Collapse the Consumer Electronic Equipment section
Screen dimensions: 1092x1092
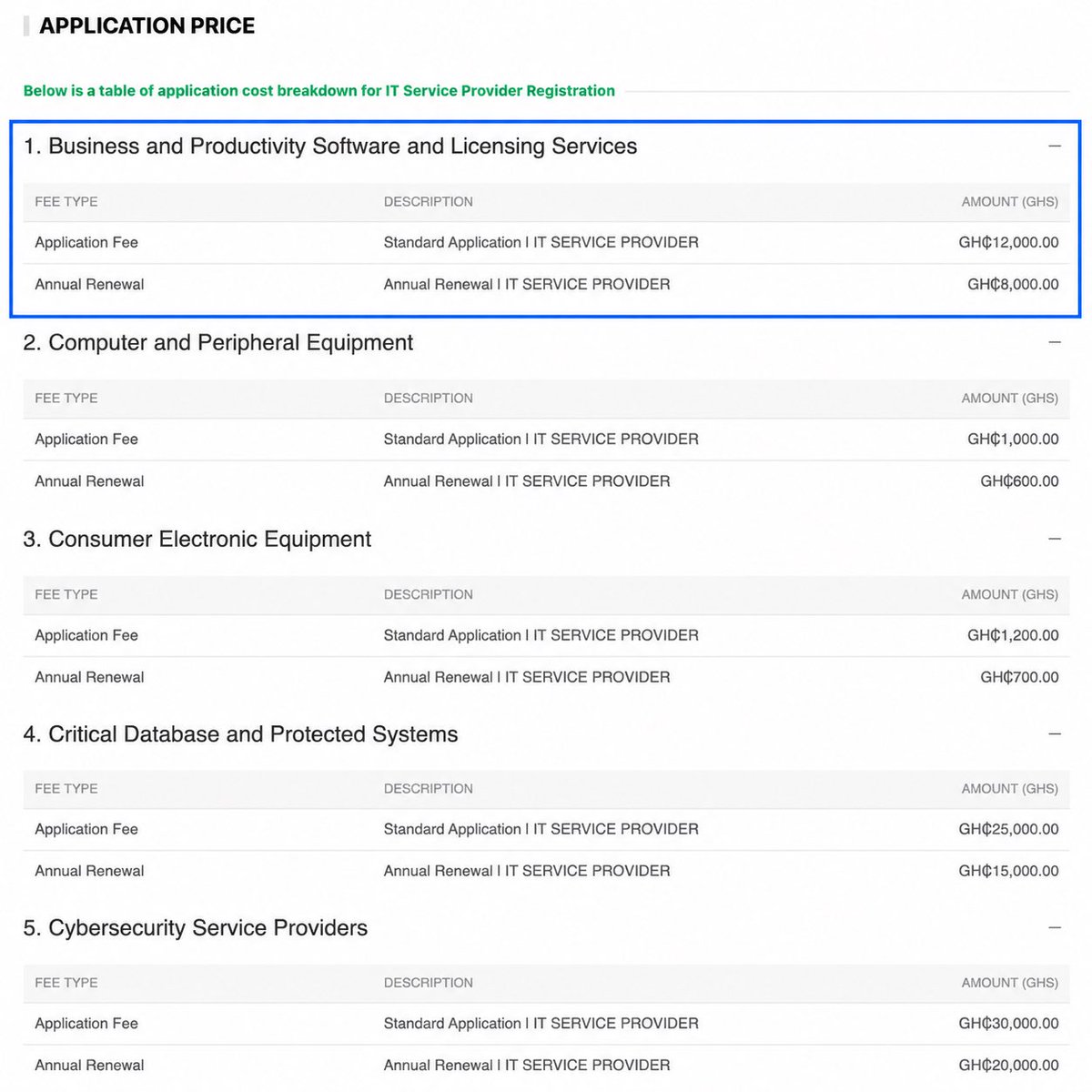1055,539
